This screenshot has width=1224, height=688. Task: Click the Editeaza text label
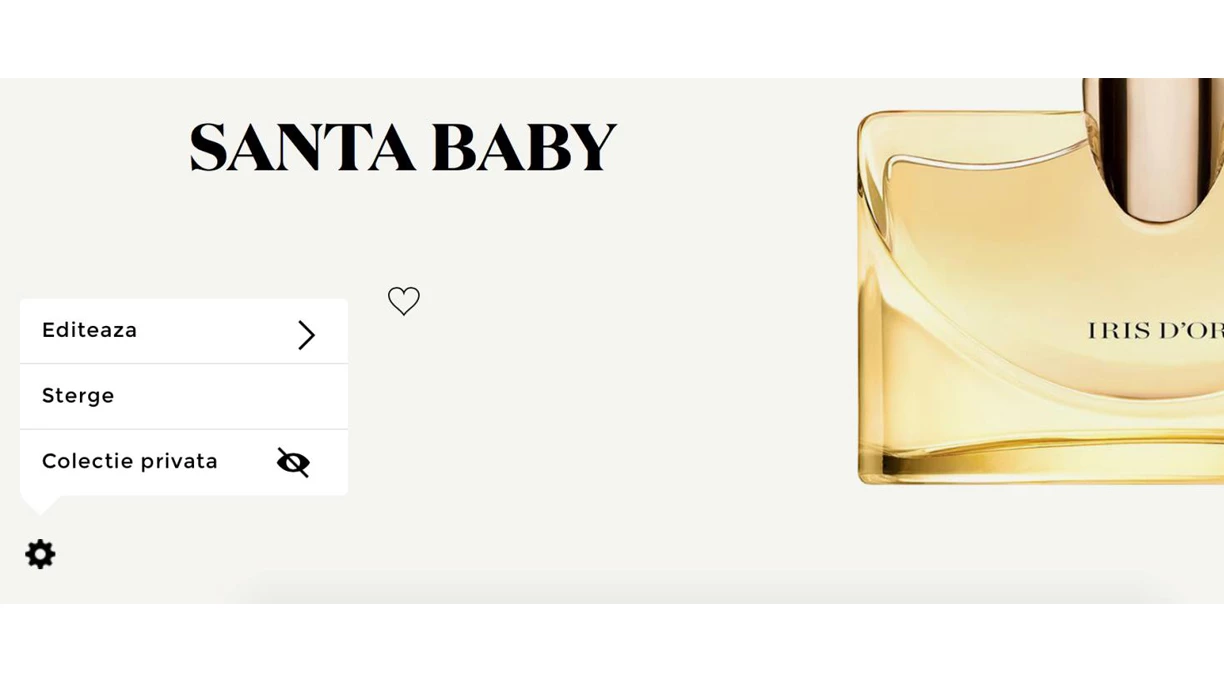(x=90, y=330)
